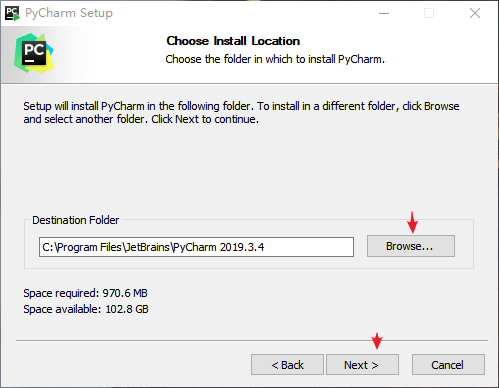The width and height of the screenshot is (499, 388).
Task: Click the Choose Install Location heading
Action: 233,41
